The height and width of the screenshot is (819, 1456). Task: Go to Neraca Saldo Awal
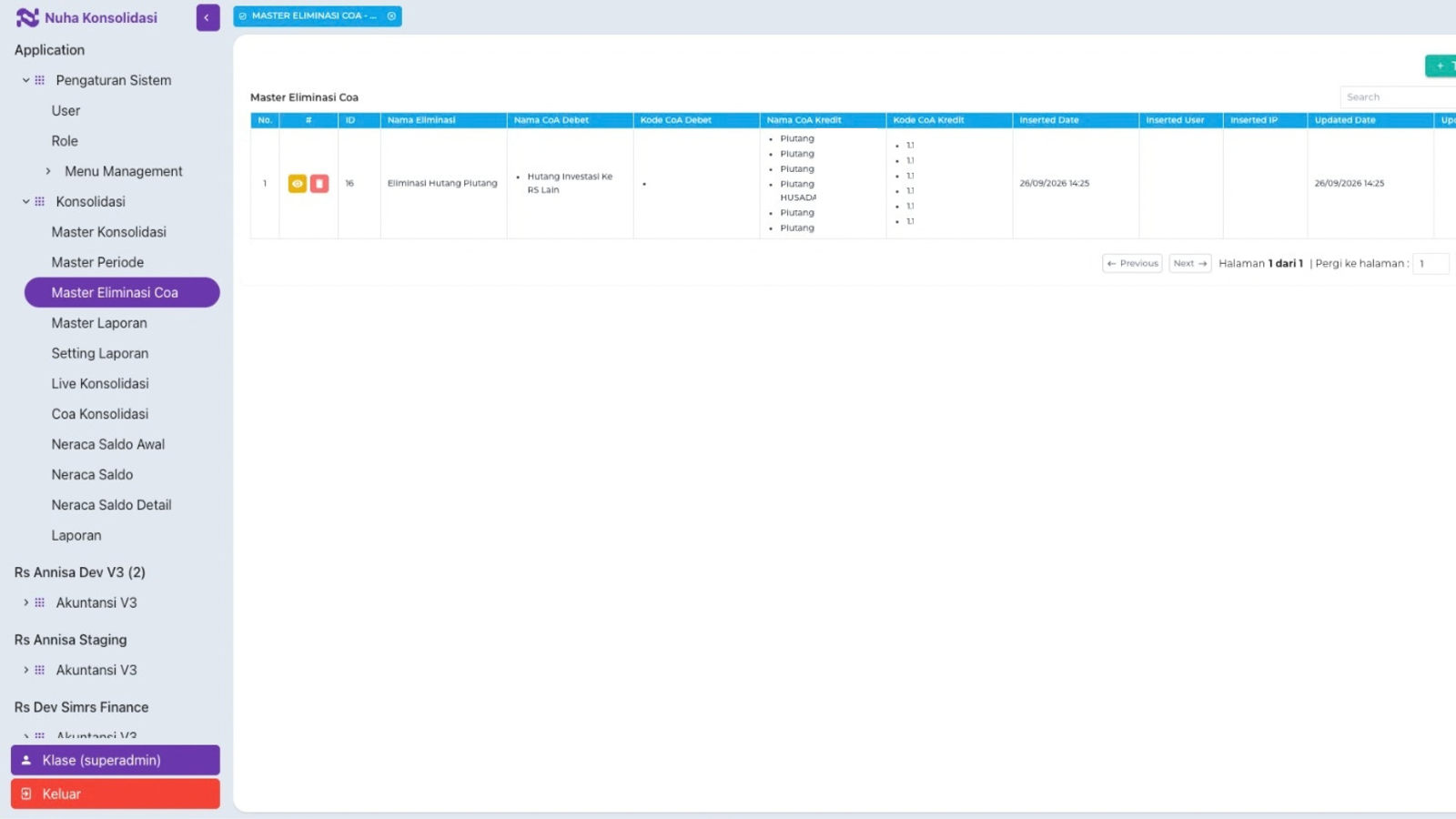click(x=107, y=444)
